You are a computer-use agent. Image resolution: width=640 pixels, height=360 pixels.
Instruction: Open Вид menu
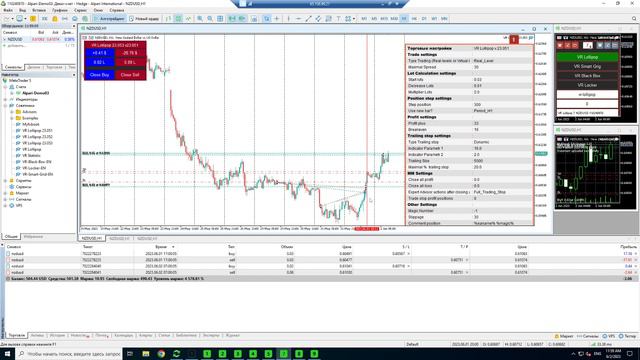pos(22,10)
